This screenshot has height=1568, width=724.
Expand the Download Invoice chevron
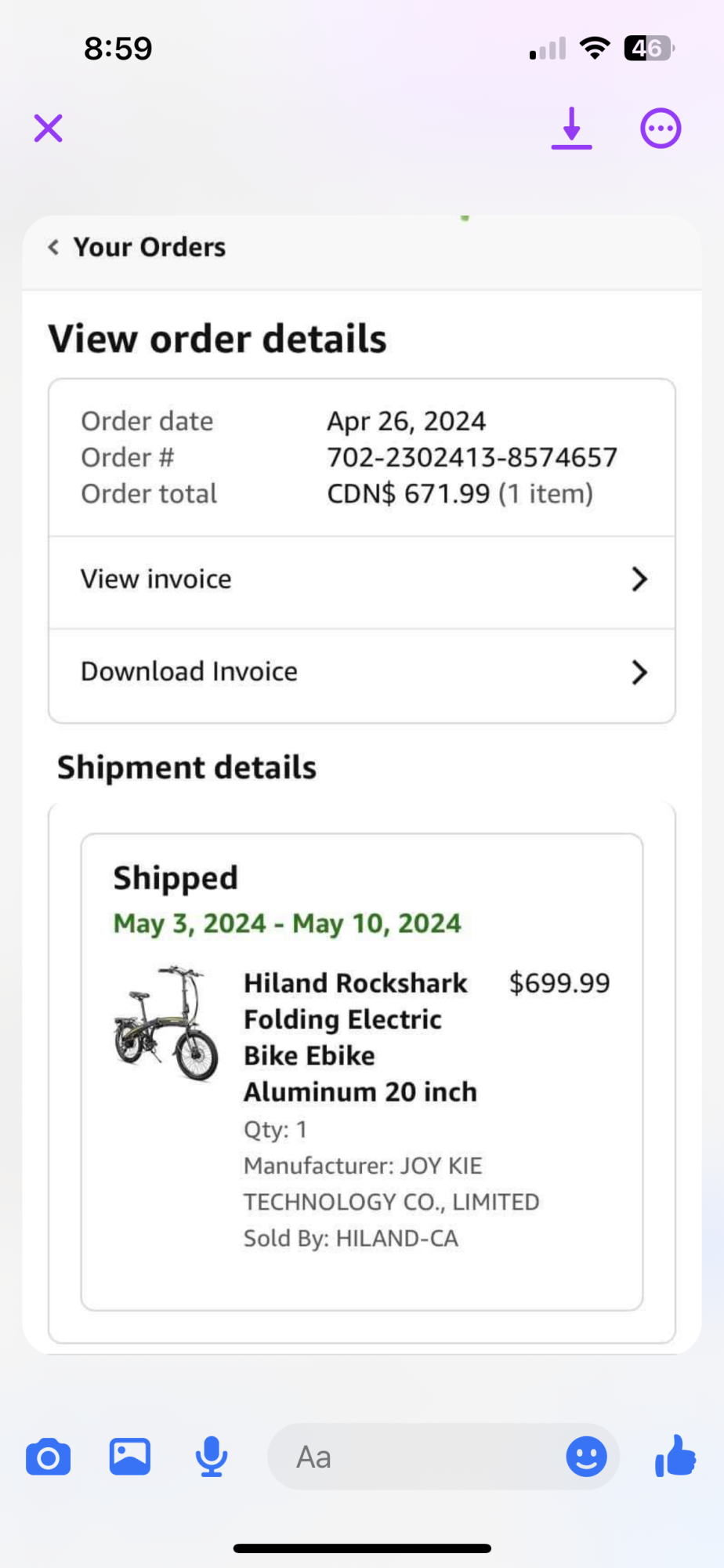pyautogui.click(x=639, y=672)
